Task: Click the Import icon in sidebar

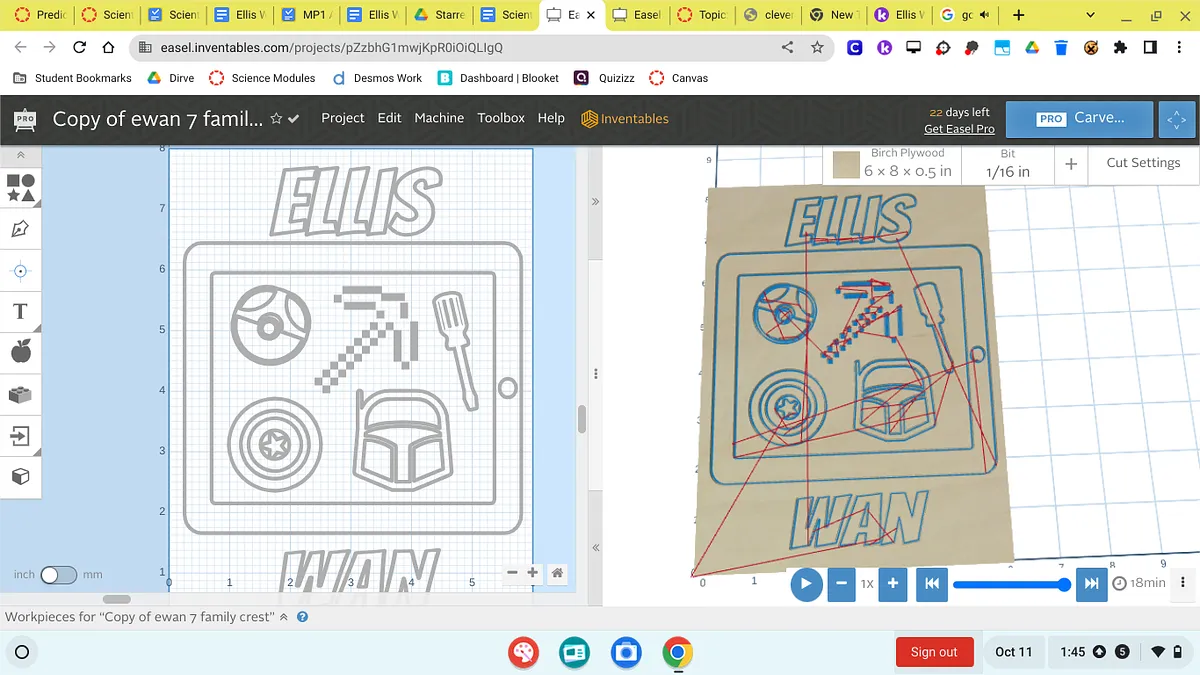Action: 20,436
